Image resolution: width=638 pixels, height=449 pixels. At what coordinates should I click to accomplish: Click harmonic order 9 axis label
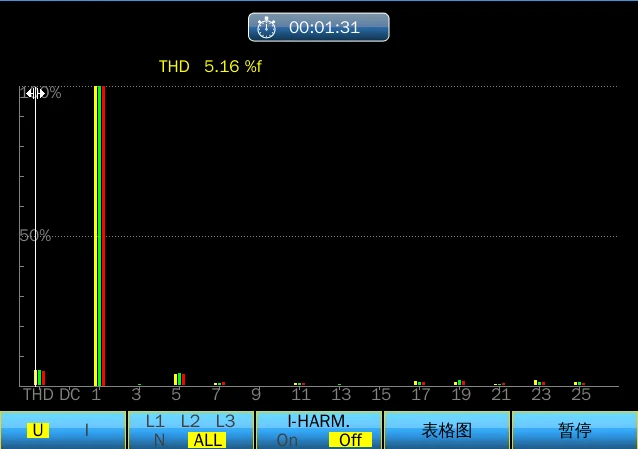pyautogui.click(x=256, y=394)
